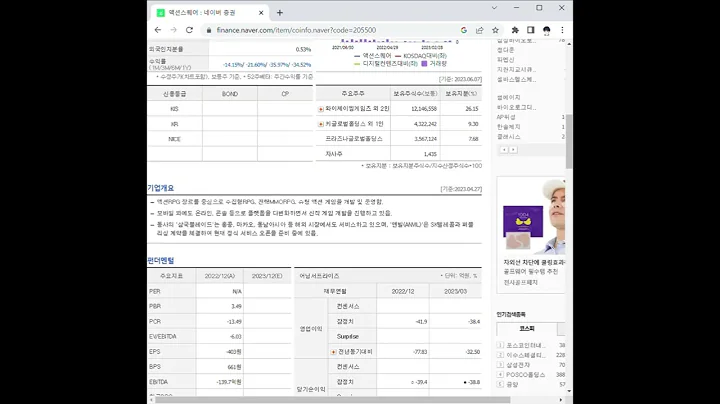720x404 pixels.
Task: Click the 기업개요 section heading
Action: (160, 188)
